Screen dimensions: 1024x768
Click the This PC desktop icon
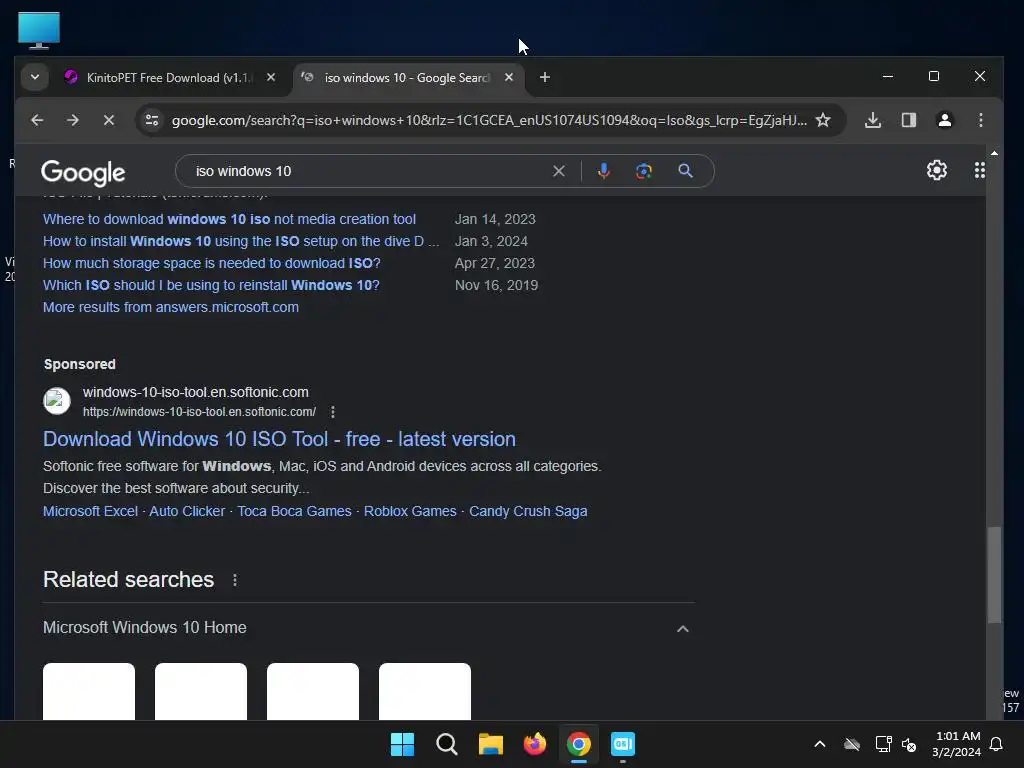[x=39, y=31]
